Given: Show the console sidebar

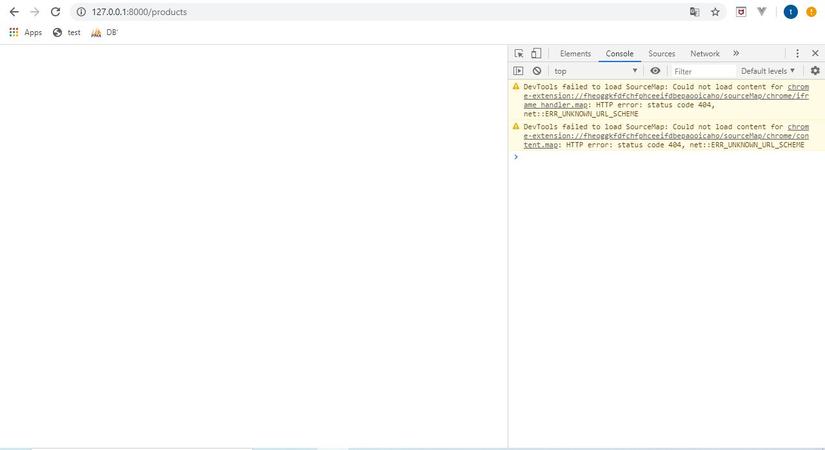Looking at the screenshot, I should pyautogui.click(x=518, y=71).
